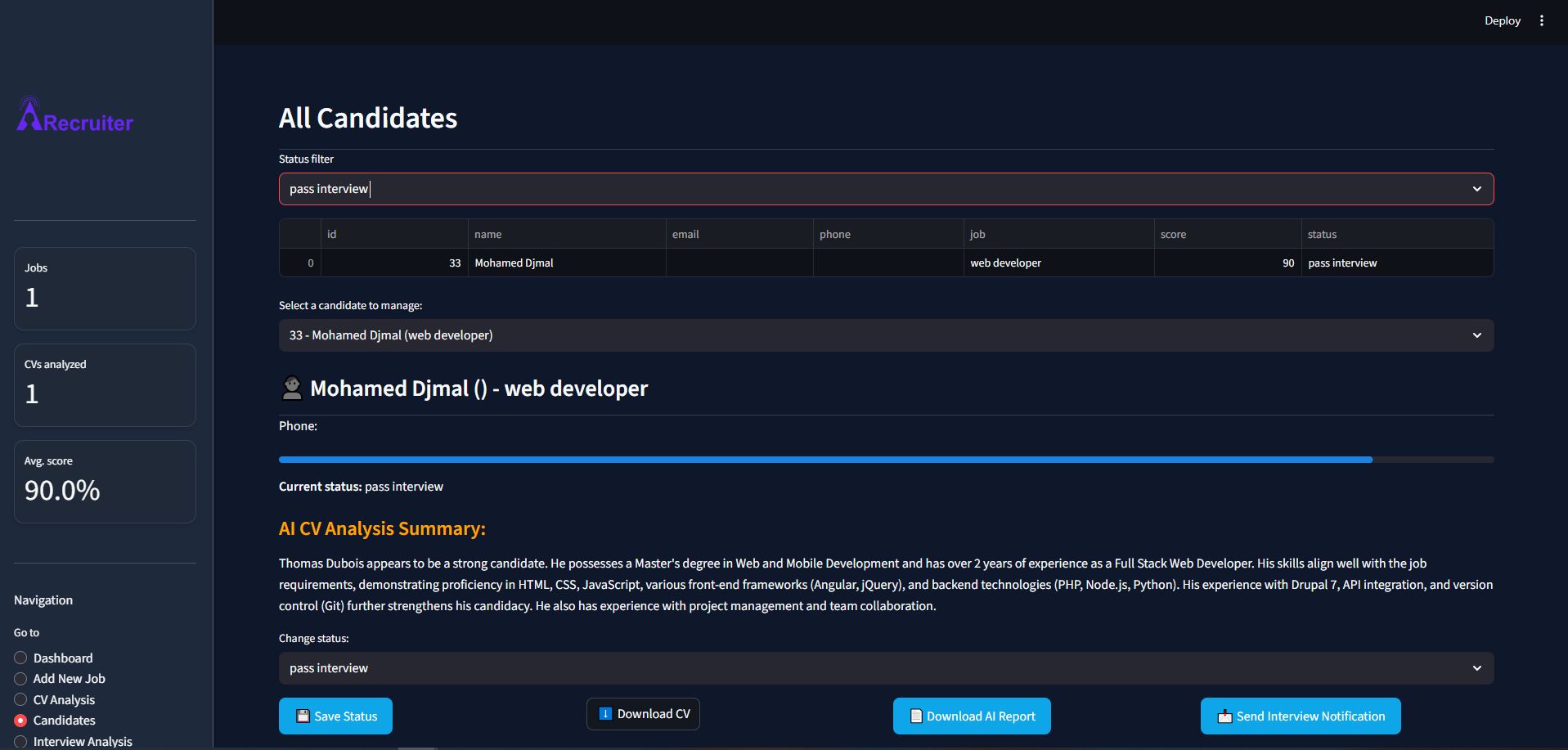Click the inbox icon on Send Interview Notification
Viewport: 1568px width, 750px height.
click(x=1224, y=716)
